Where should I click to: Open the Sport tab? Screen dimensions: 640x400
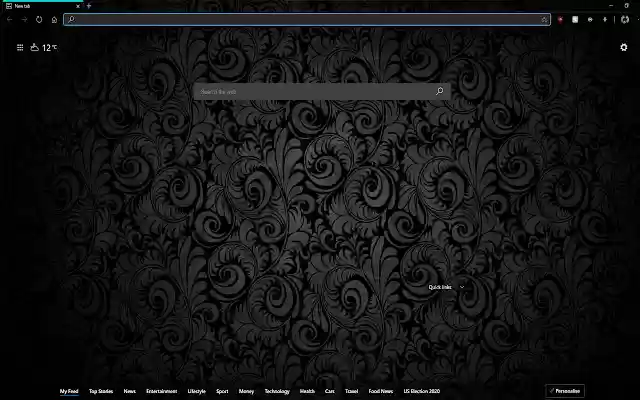222,391
